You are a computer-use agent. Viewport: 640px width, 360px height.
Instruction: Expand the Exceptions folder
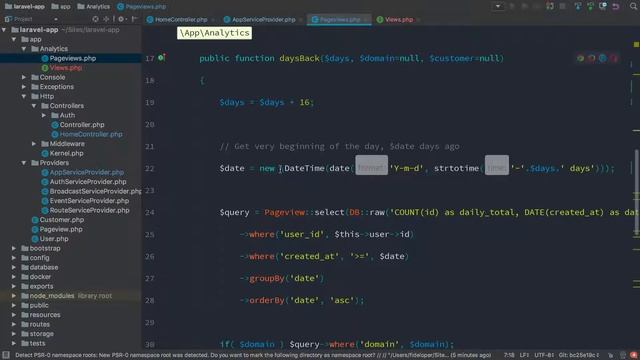24,87
